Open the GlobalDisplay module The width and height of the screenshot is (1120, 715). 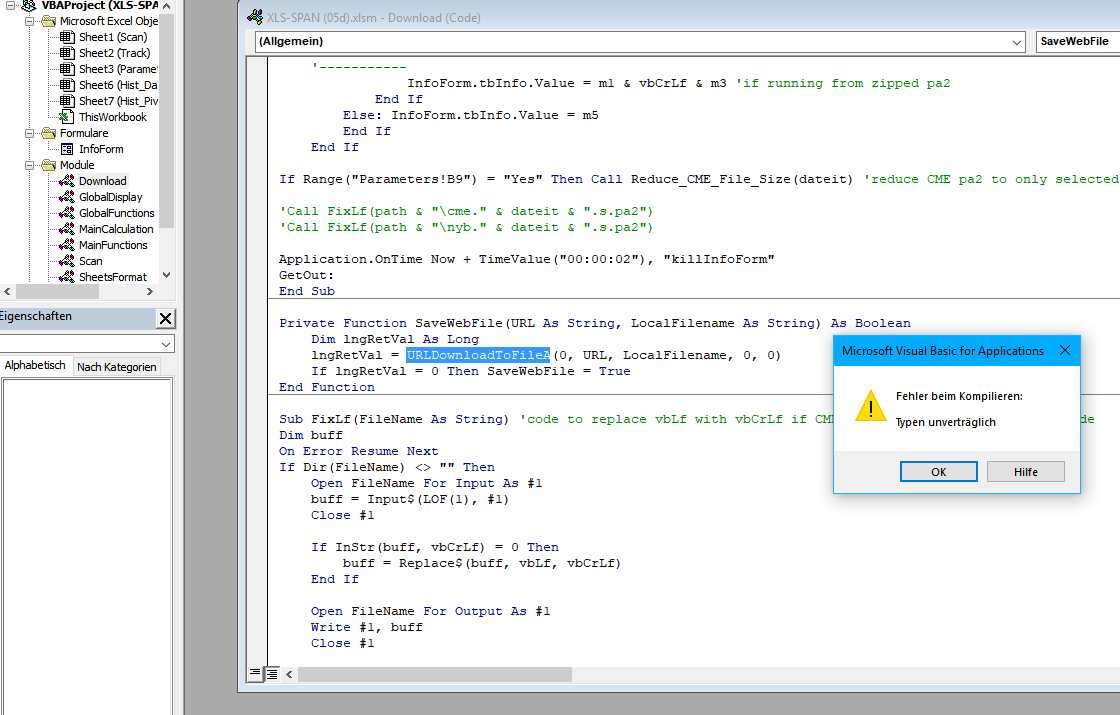click(111, 197)
